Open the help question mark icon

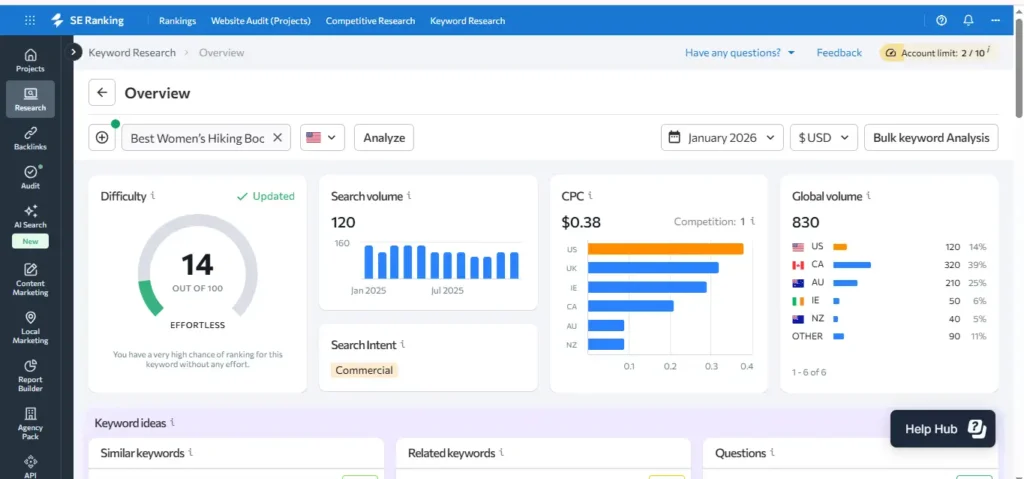[x=941, y=20]
